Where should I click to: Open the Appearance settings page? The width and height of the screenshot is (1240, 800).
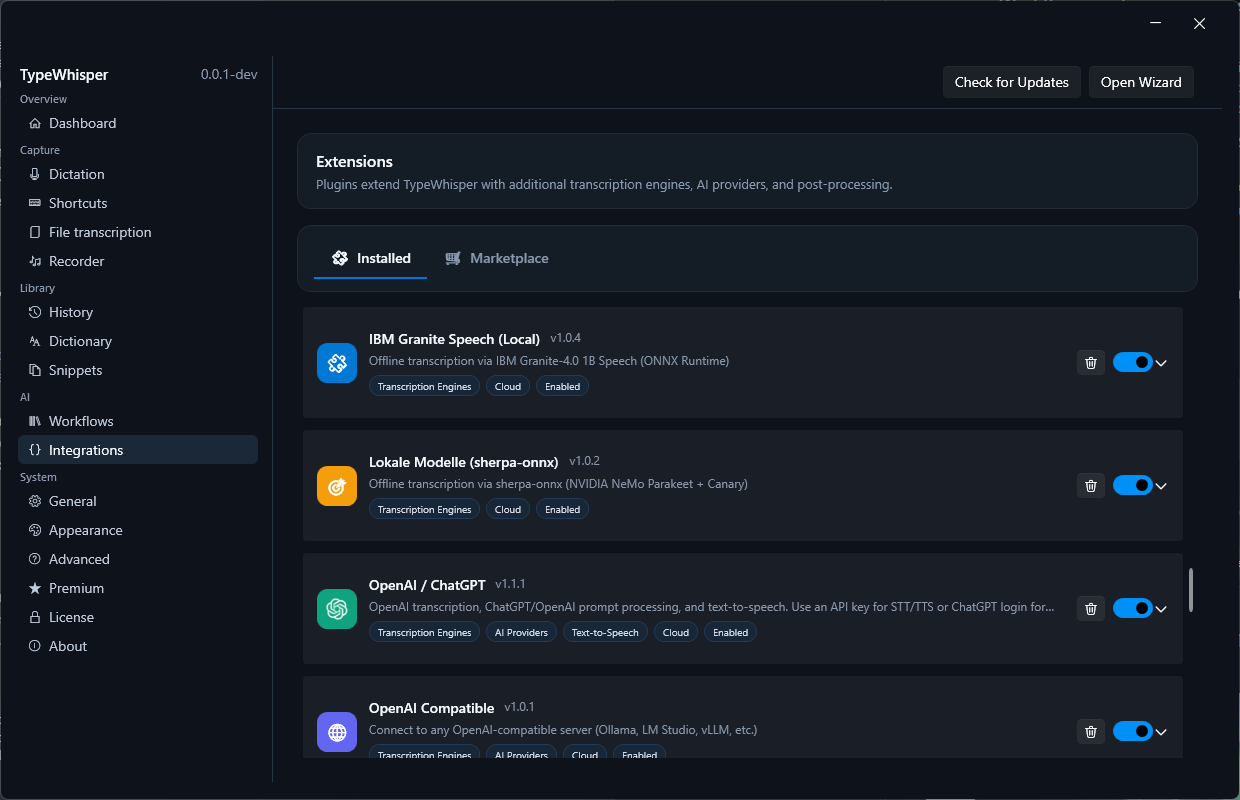pos(138,530)
